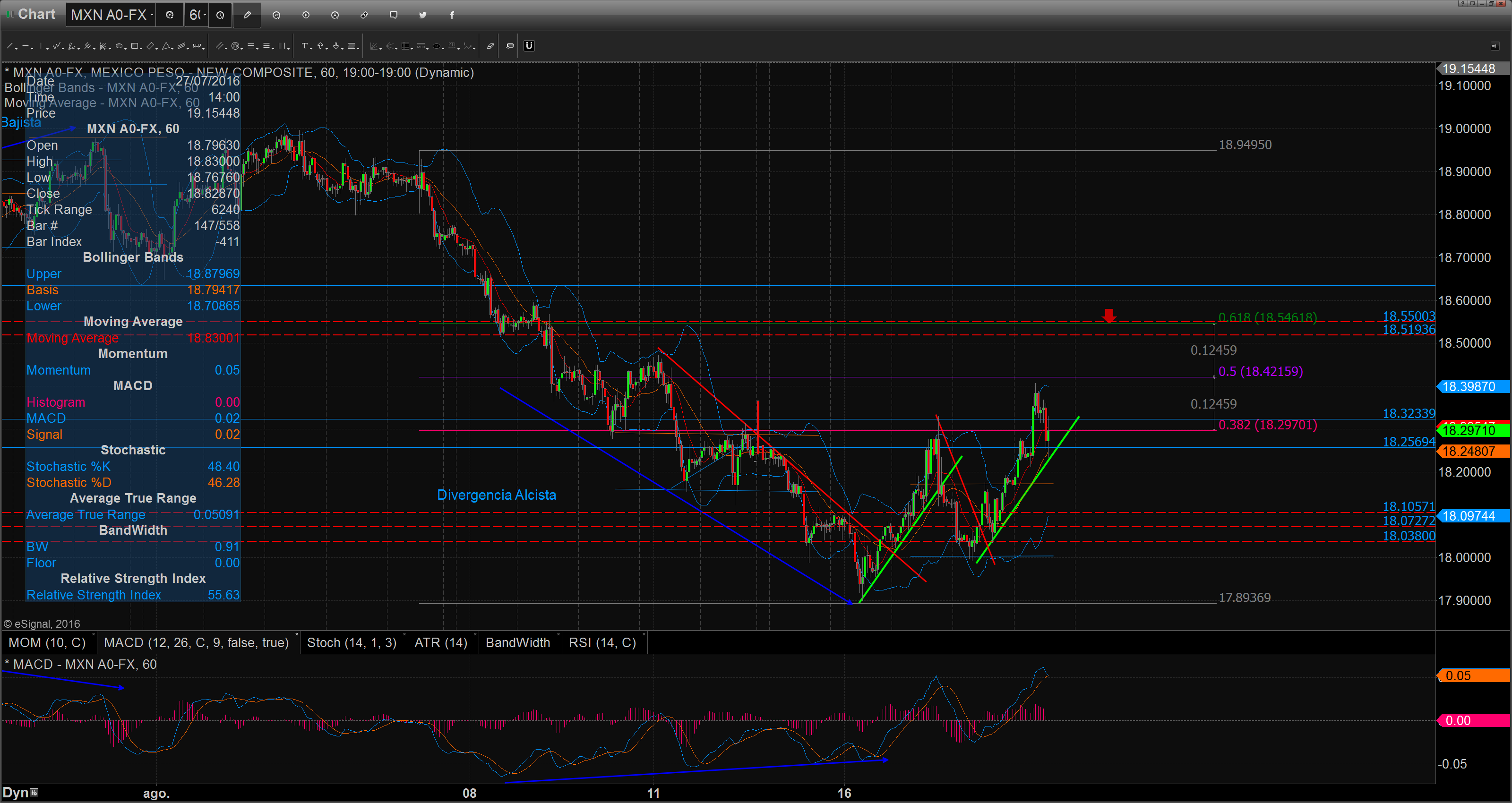Open the 60 interval dropdown arrow
The image size is (1512, 803).
204,15
